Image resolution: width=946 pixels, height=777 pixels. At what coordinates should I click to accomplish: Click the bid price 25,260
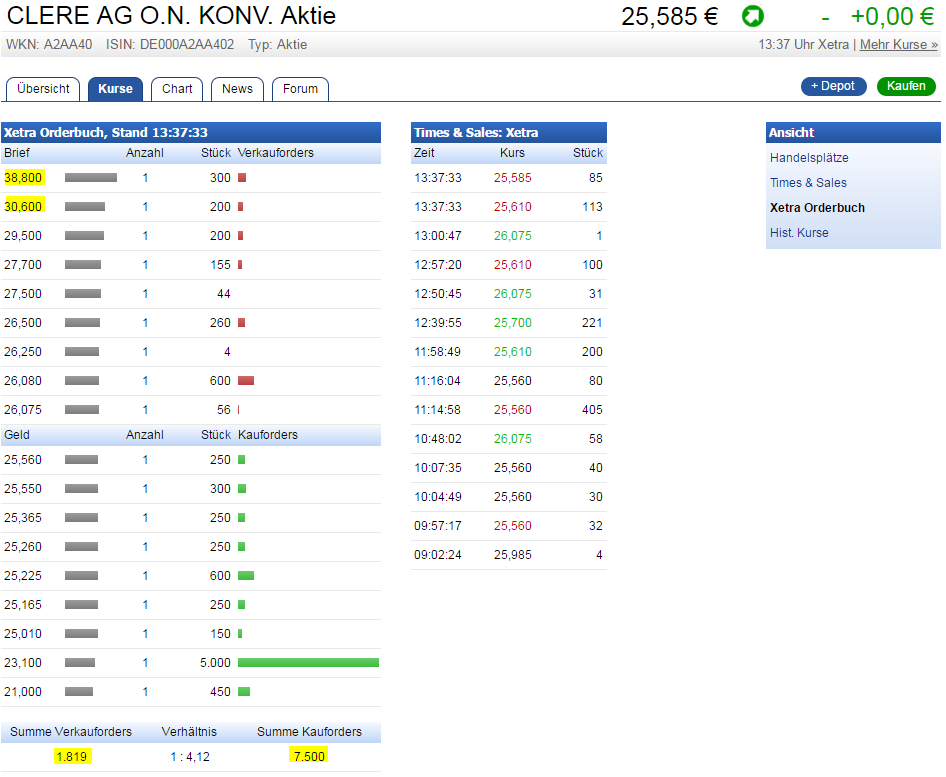click(23, 547)
